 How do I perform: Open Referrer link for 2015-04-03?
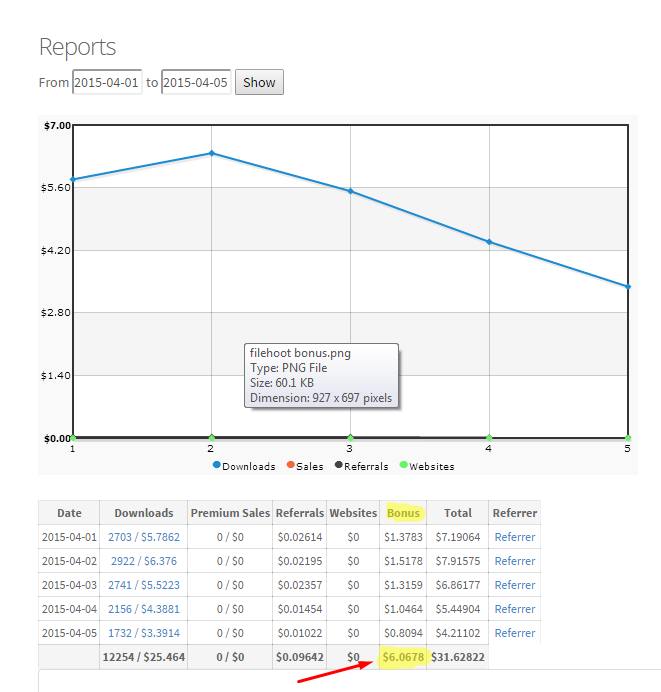click(x=515, y=585)
